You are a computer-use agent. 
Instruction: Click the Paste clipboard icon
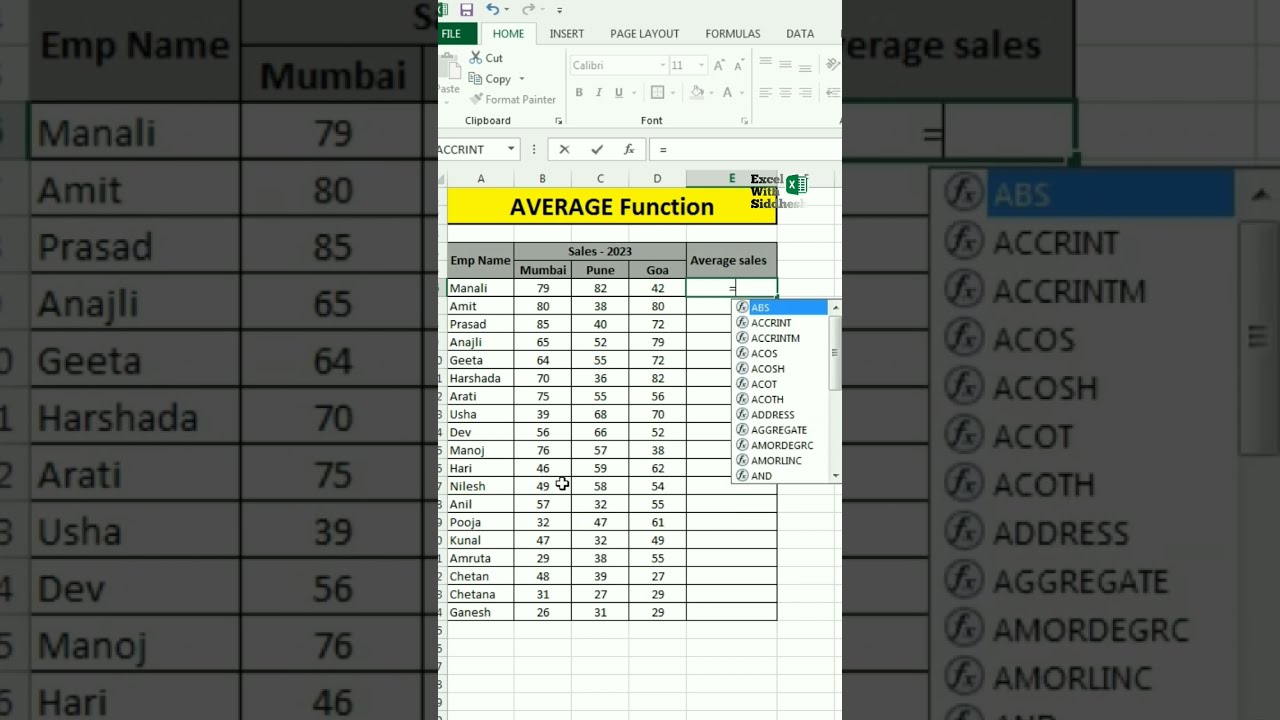click(449, 64)
